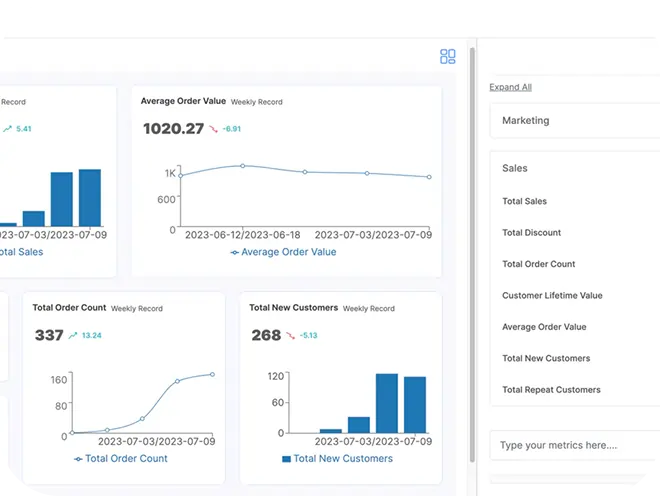Click the red down-trend icon beside 268
660x496 pixels.
point(291,335)
